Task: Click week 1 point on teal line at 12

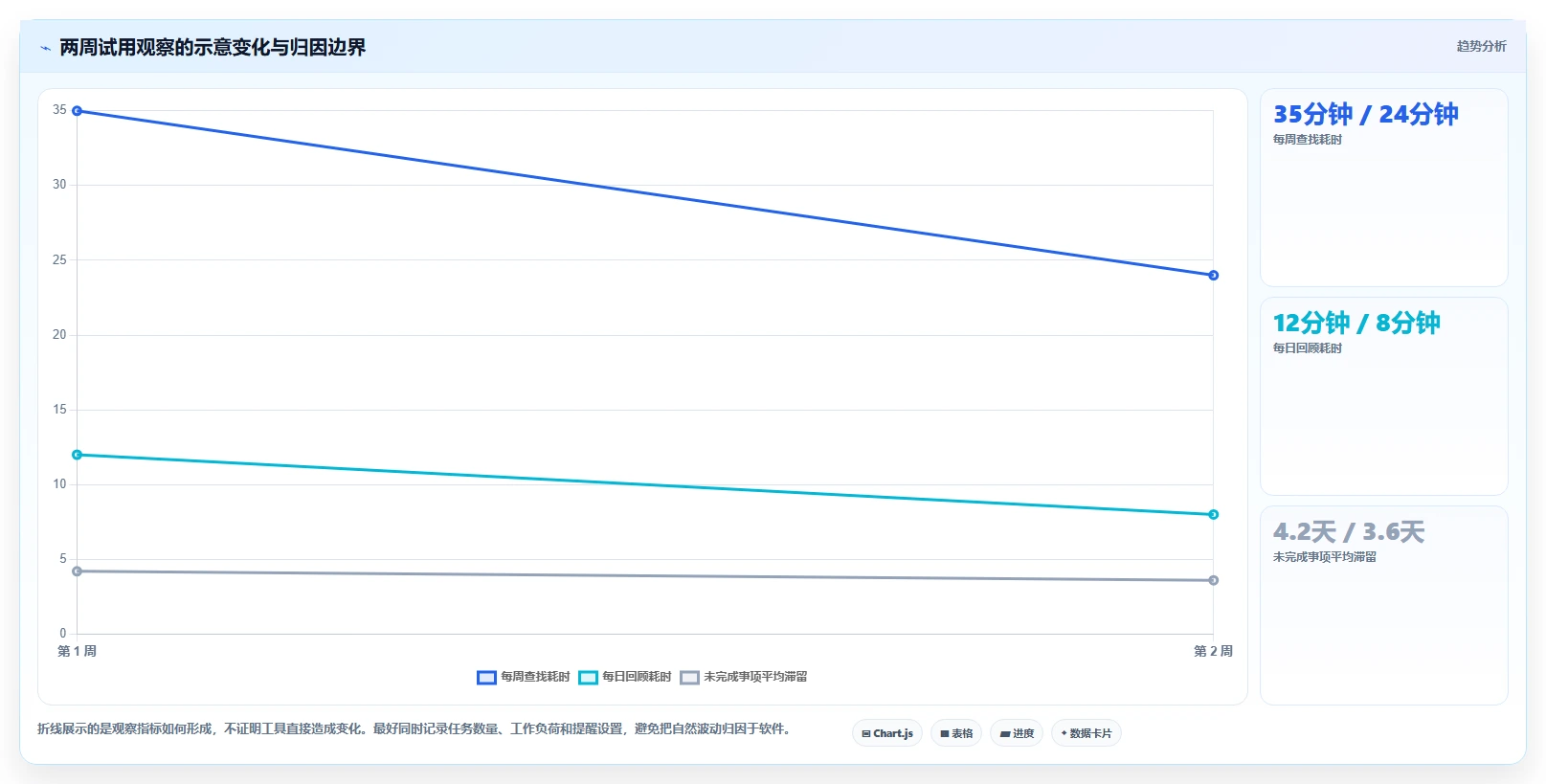Action: point(78,455)
